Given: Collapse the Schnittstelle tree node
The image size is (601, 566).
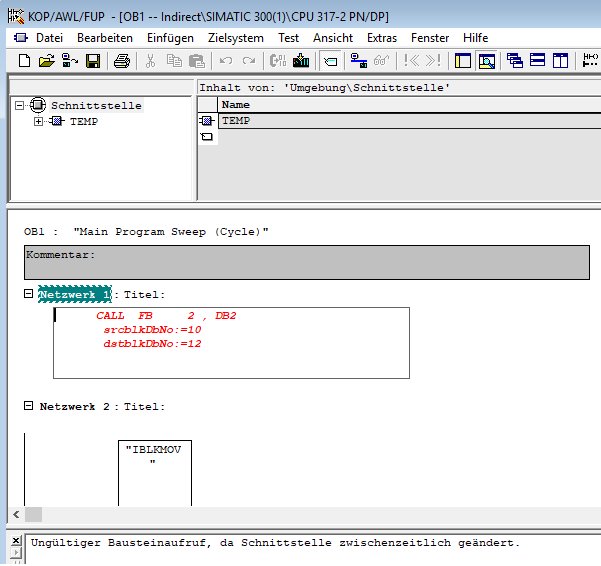Looking at the screenshot, I should point(19,105).
